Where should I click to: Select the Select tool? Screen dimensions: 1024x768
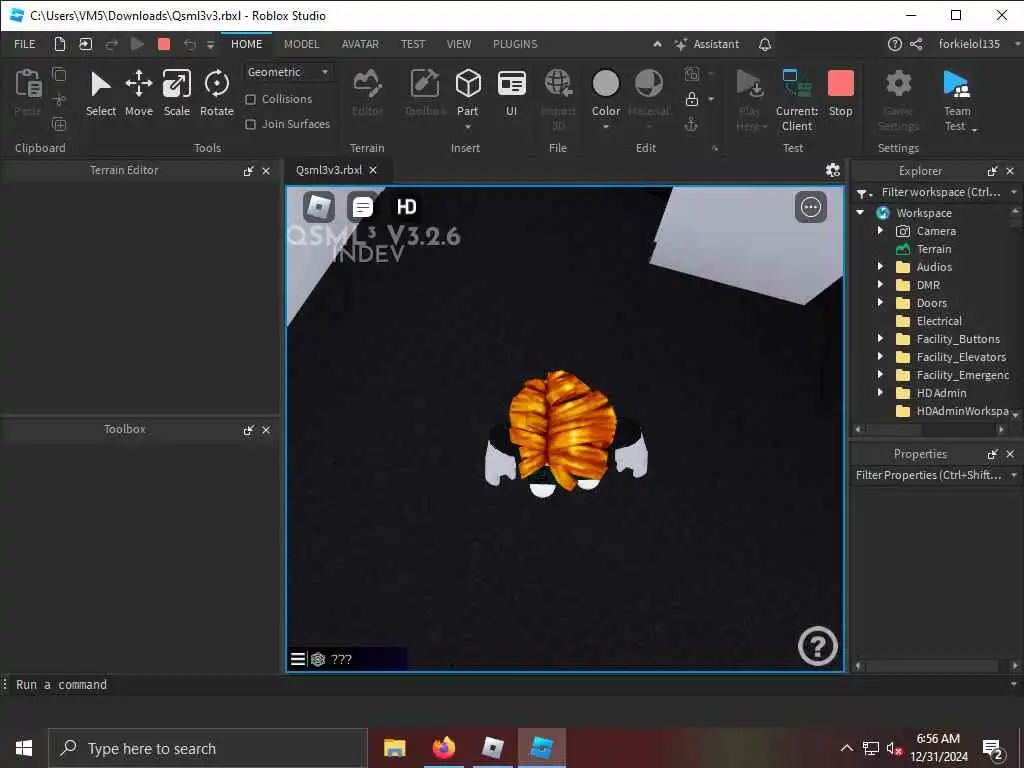coord(101,94)
